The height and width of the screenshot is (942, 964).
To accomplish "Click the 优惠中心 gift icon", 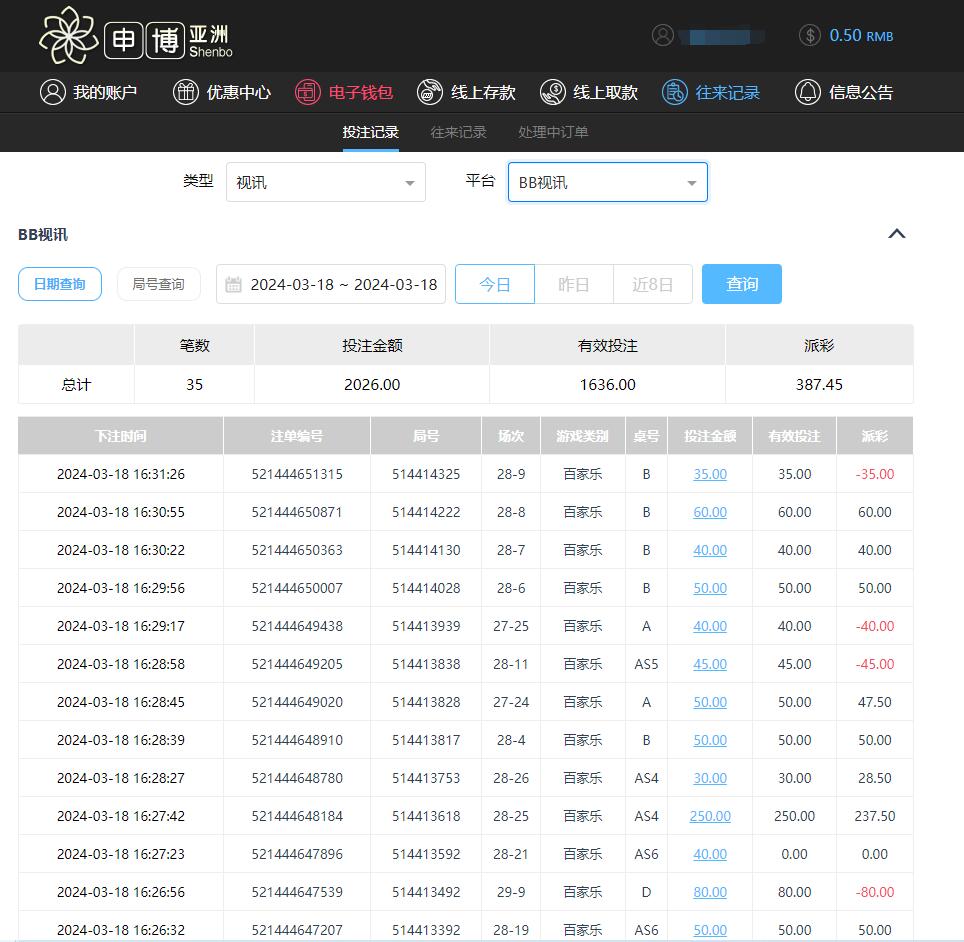I will [x=186, y=92].
